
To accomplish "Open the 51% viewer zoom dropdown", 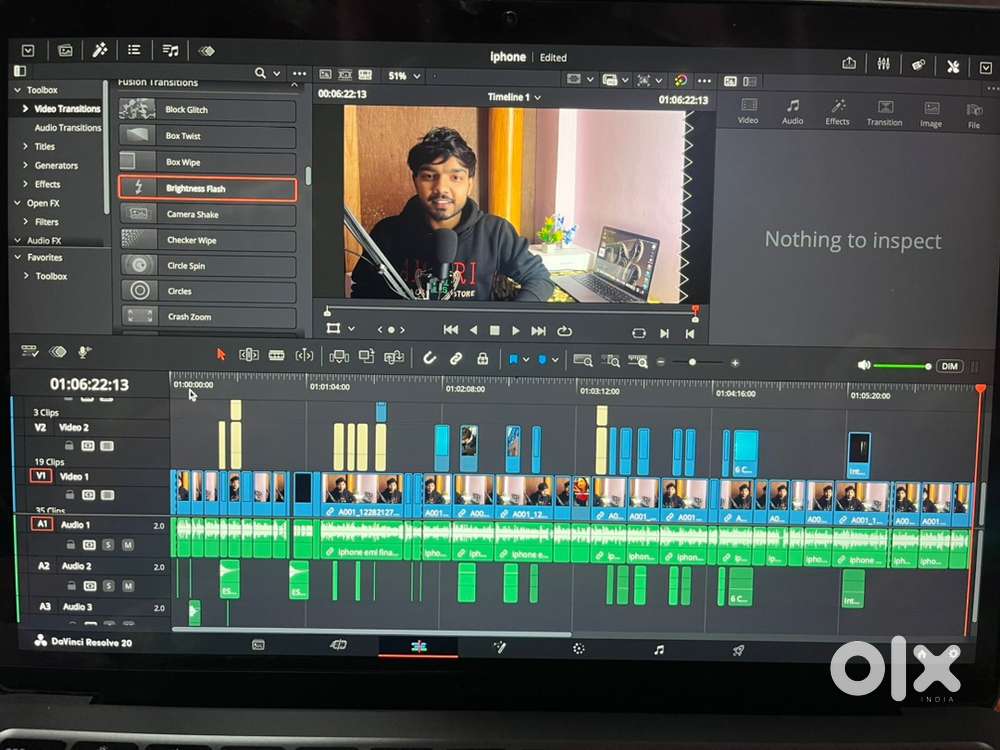I will [x=404, y=76].
